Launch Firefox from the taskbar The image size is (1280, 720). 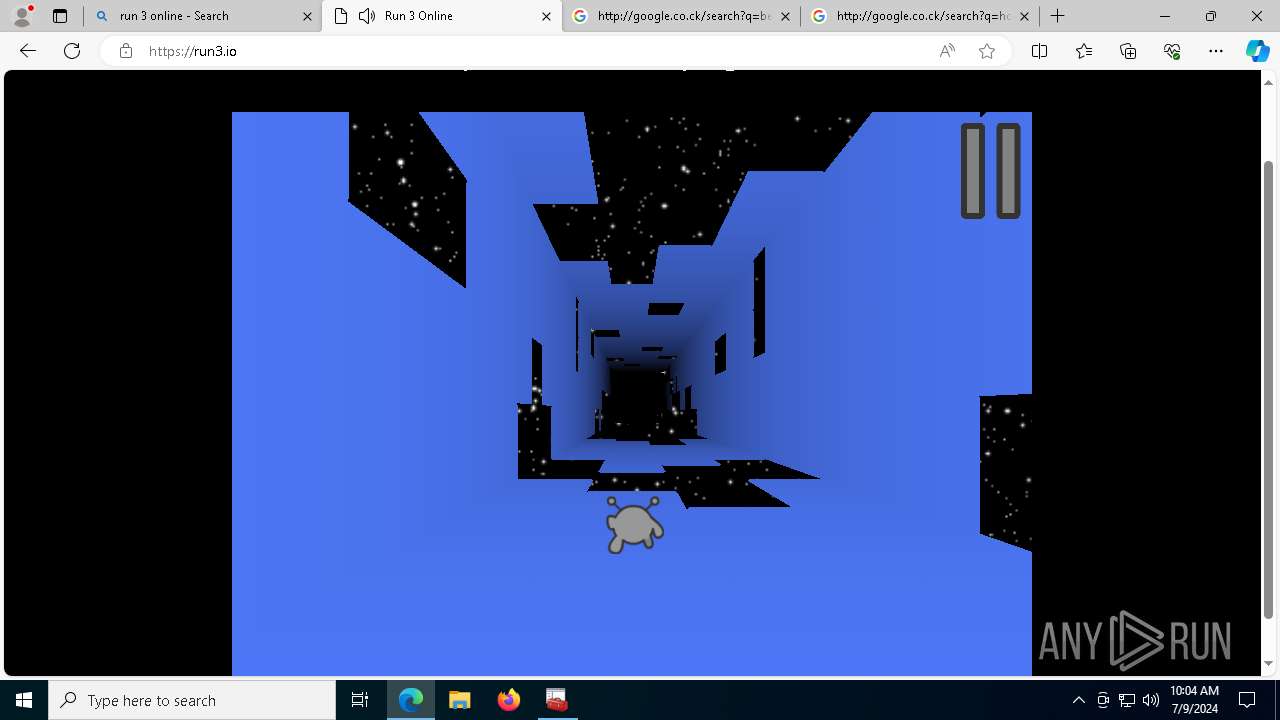coord(508,700)
